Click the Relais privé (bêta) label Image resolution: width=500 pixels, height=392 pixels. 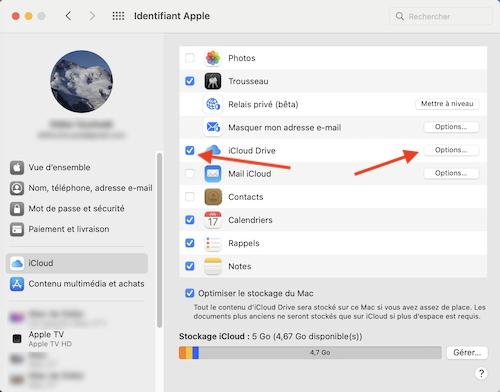[x=263, y=105]
